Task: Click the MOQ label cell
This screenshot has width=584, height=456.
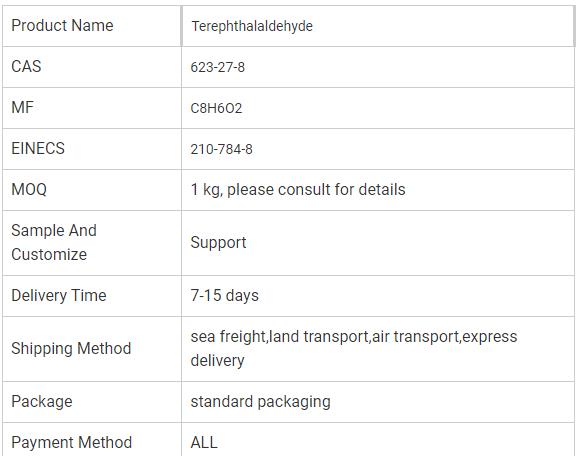Action: (x=92, y=190)
